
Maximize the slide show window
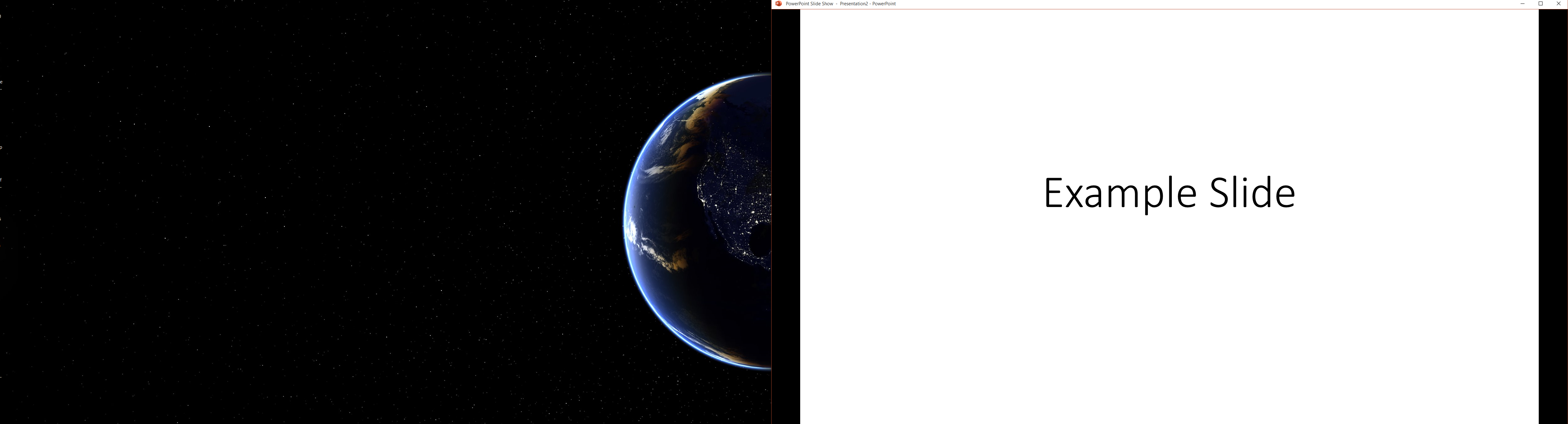tap(1541, 4)
